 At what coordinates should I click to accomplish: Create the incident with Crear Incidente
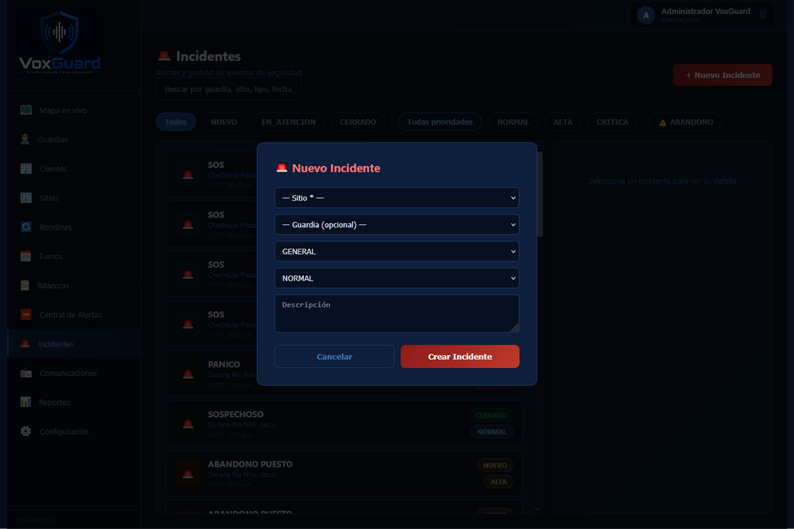click(x=460, y=356)
